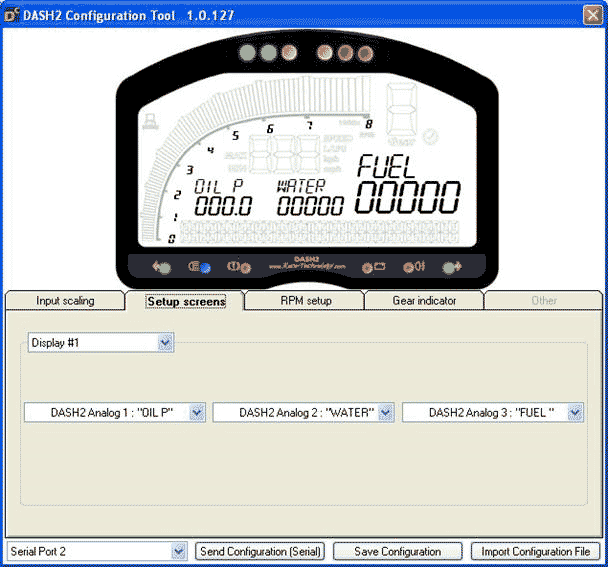Switch to the Input scaling tab
The image size is (608, 567).
pyautogui.click(x=65, y=300)
